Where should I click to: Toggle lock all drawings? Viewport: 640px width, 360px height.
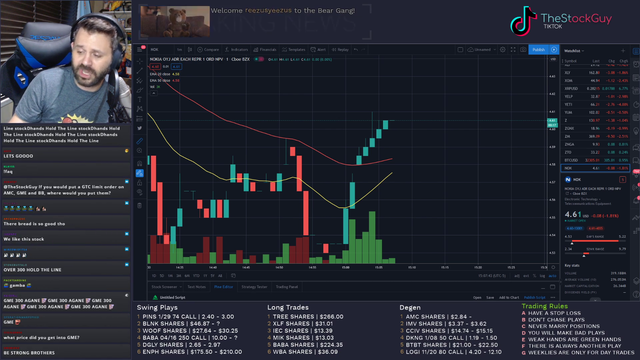click(x=140, y=182)
